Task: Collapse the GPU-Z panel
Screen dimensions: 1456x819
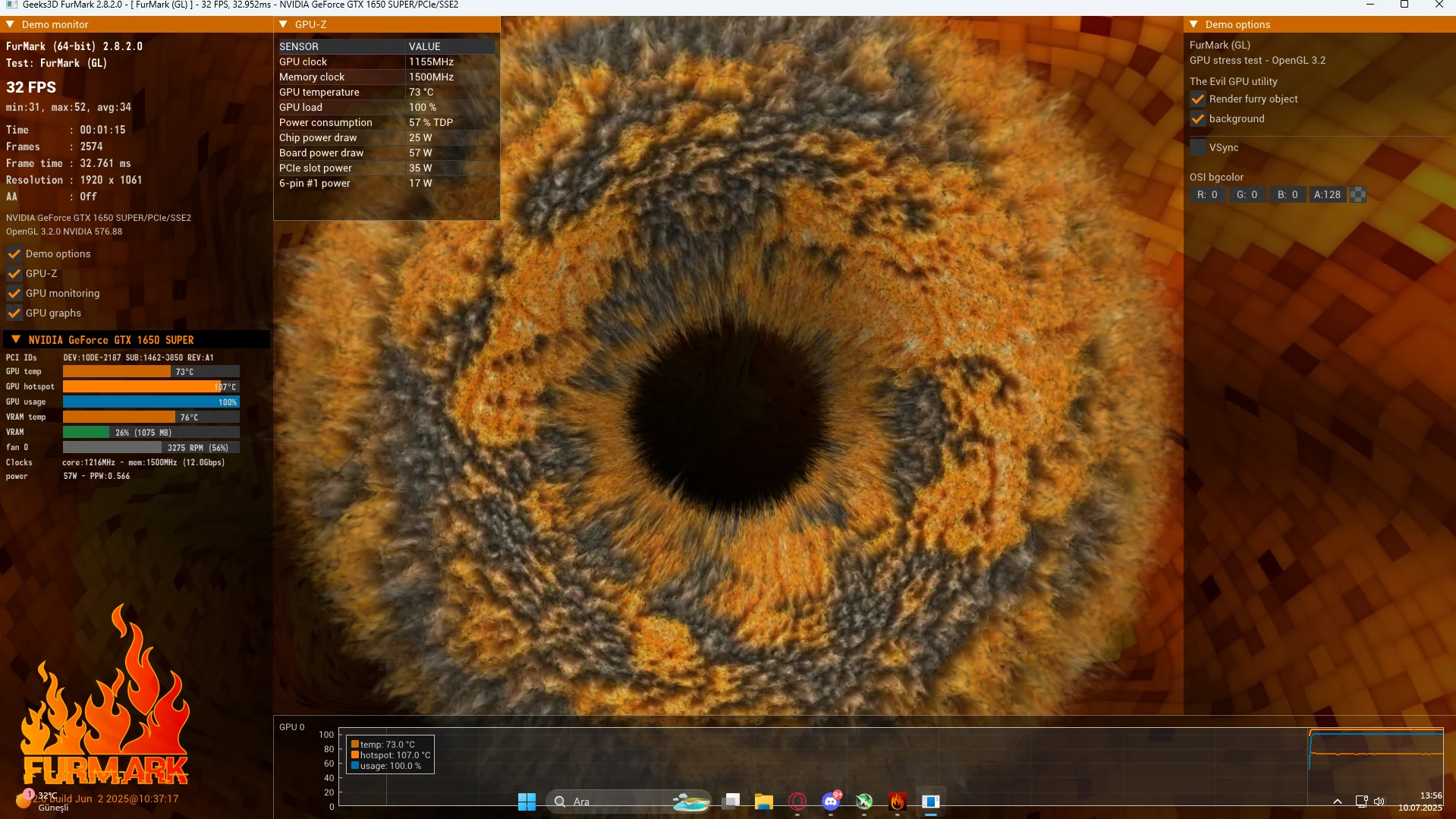Action: [284, 24]
